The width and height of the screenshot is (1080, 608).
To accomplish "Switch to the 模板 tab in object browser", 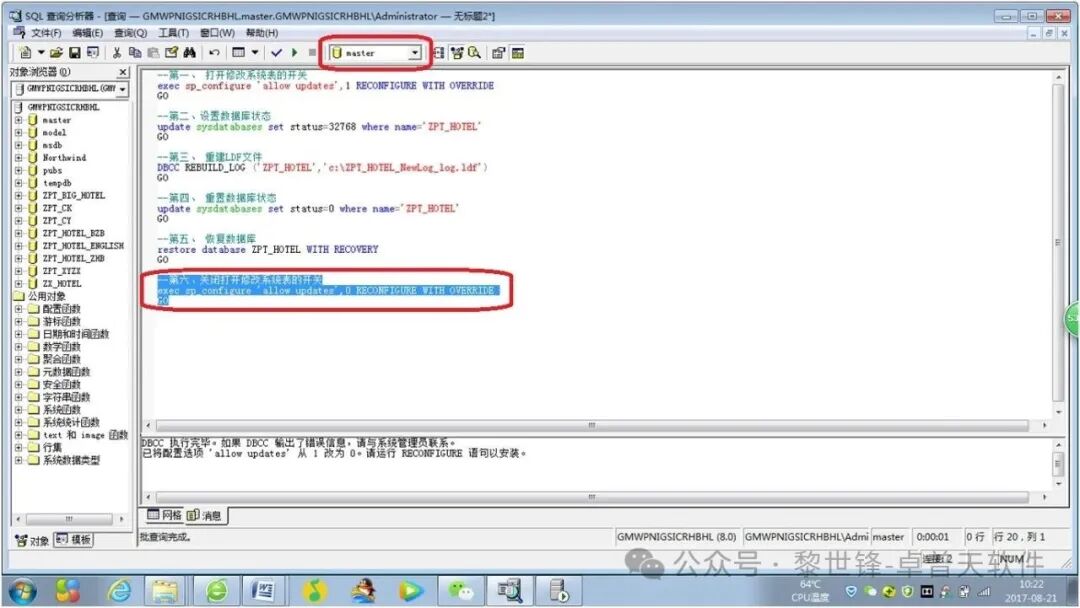I will (73, 540).
